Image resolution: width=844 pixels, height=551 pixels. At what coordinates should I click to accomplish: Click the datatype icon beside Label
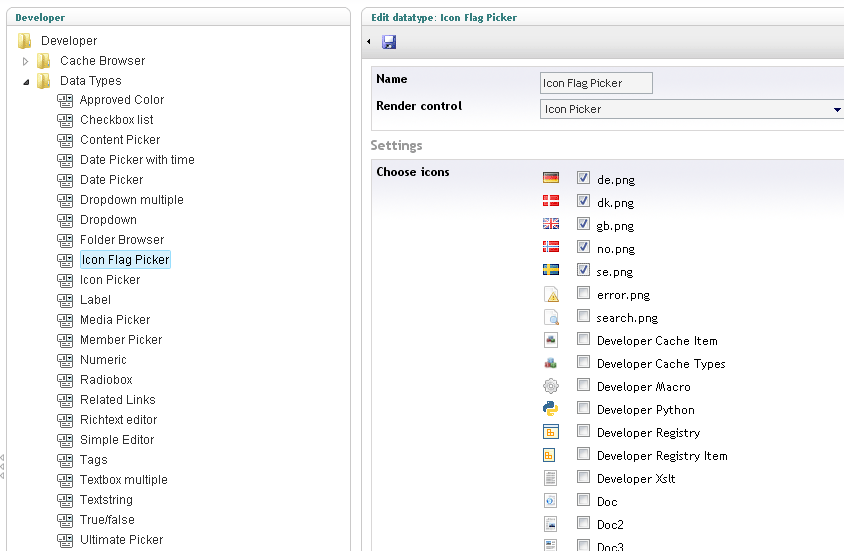pyautogui.click(x=65, y=300)
